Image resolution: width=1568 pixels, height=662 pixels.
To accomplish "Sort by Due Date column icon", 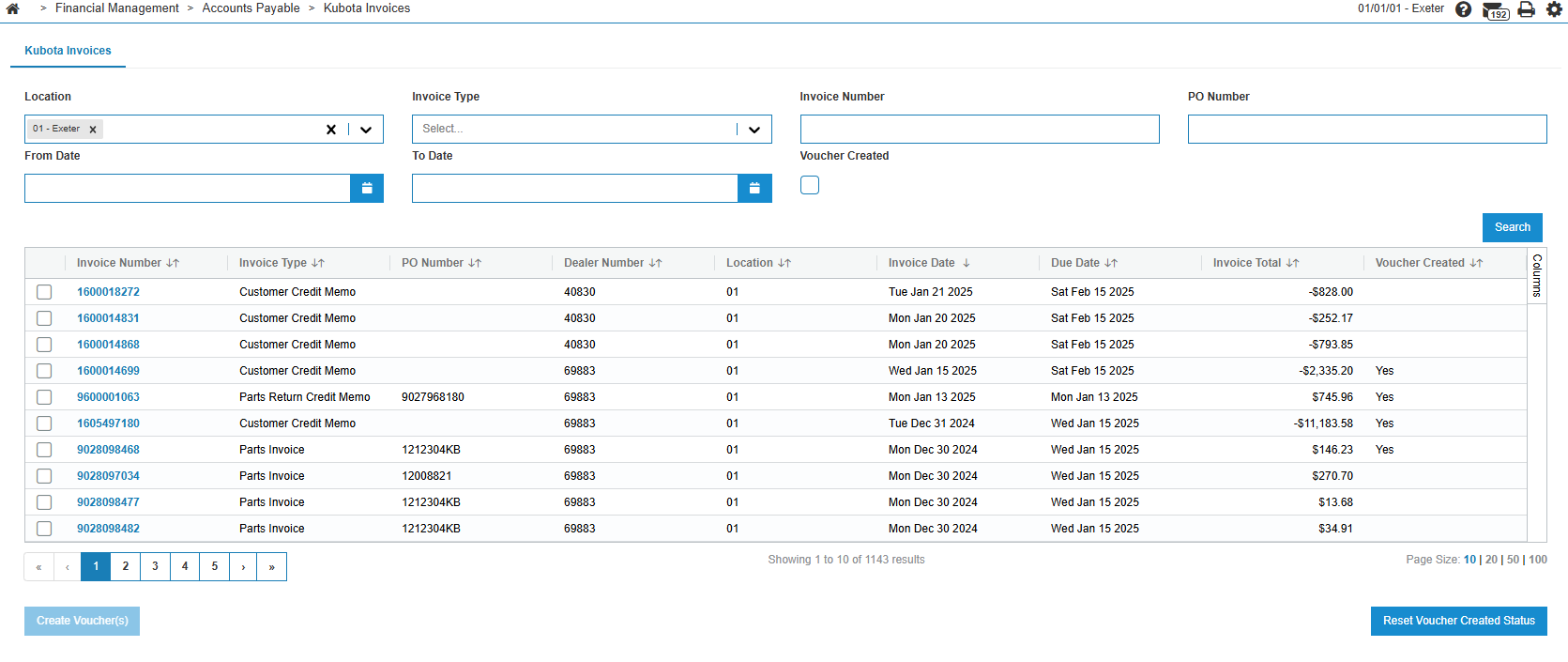I will [1111, 263].
